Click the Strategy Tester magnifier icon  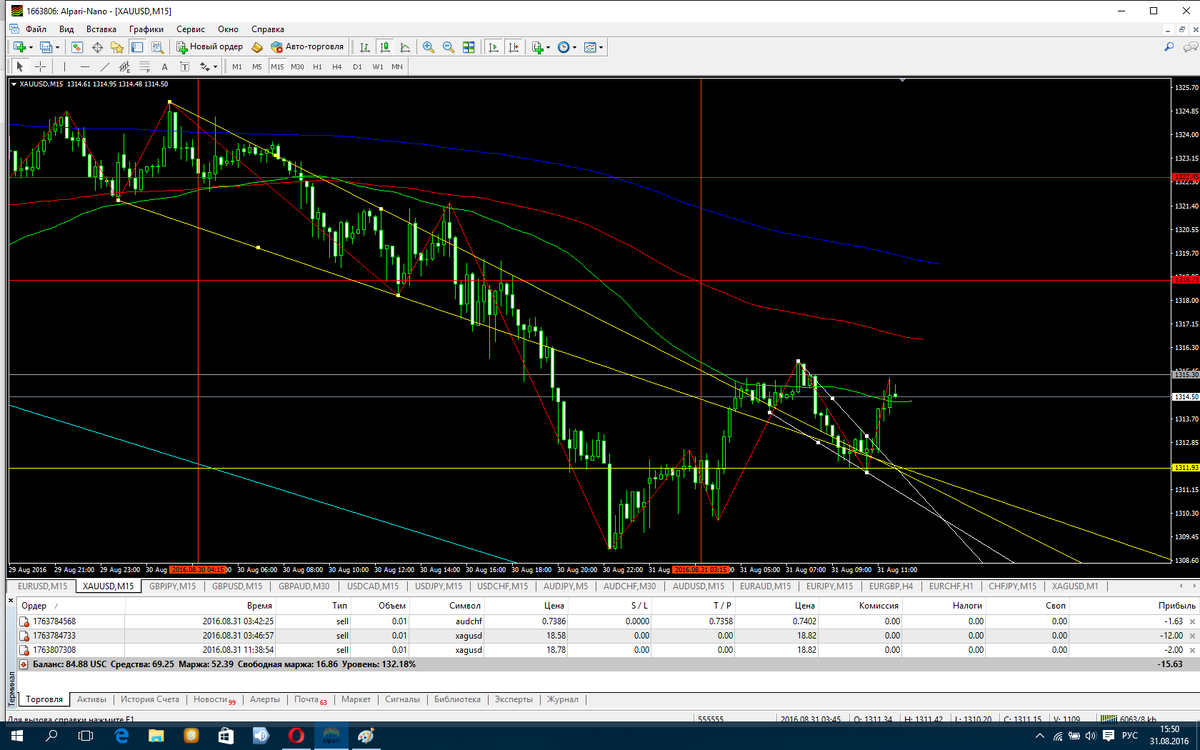156,47
